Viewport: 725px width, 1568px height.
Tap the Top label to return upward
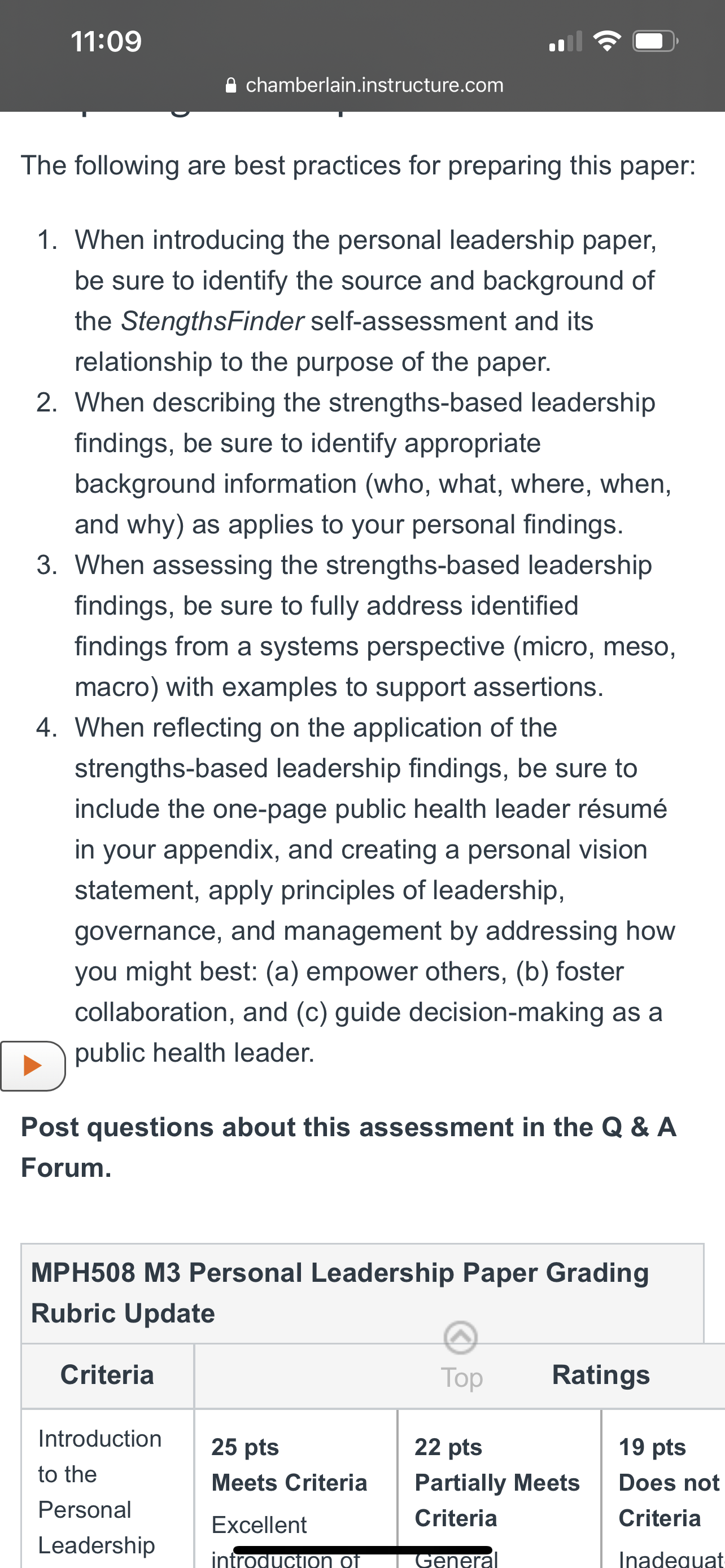point(461,1377)
